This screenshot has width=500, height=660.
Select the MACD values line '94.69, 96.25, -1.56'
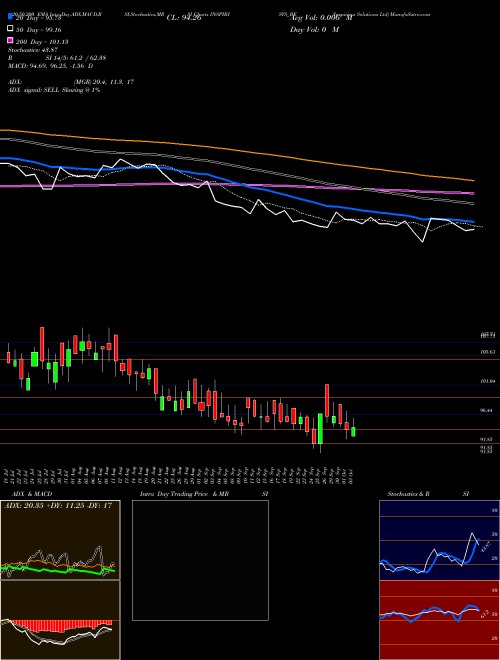pos(51,66)
